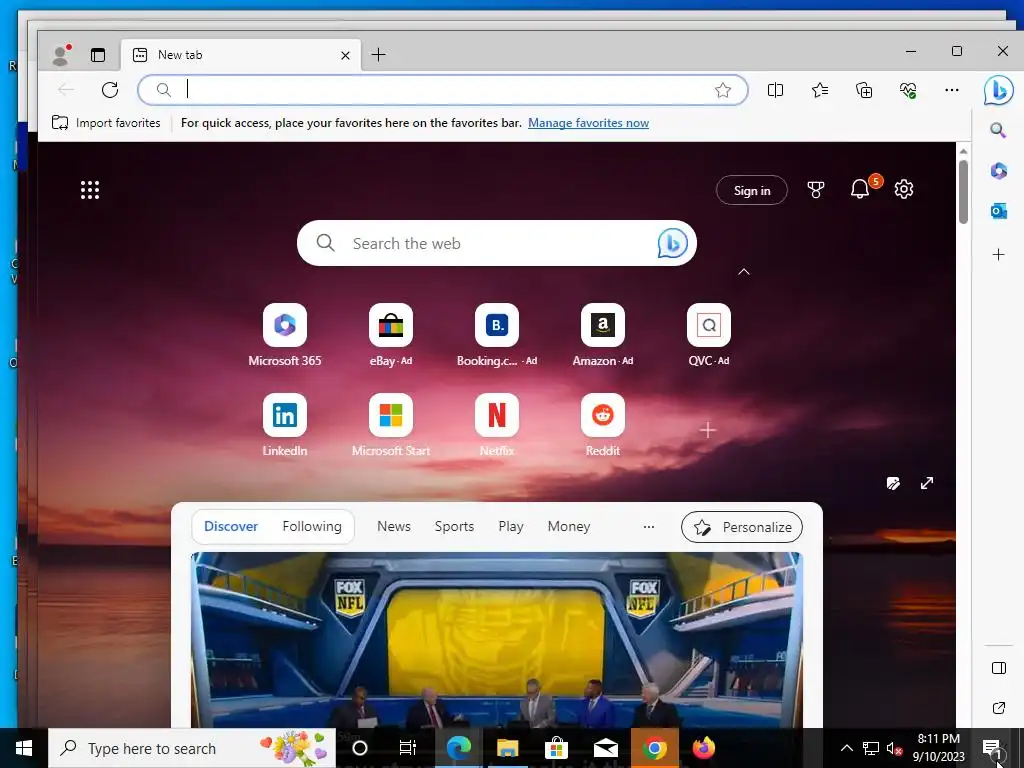Click the Personalize button
This screenshot has height=768, width=1024.
[742, 527]
